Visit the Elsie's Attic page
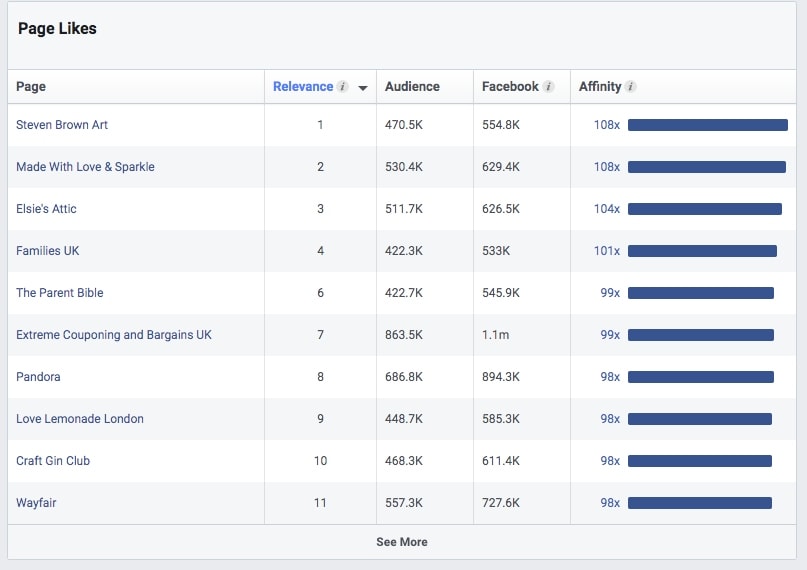This screenshot has width=807, height=570. click(x=46, y=209)
